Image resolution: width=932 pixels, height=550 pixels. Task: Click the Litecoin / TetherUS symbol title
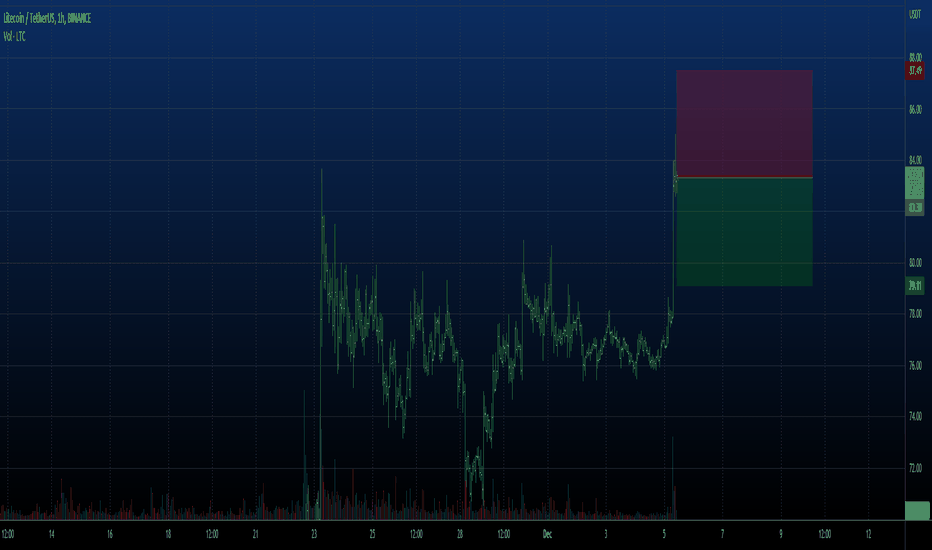pos(47,18)
